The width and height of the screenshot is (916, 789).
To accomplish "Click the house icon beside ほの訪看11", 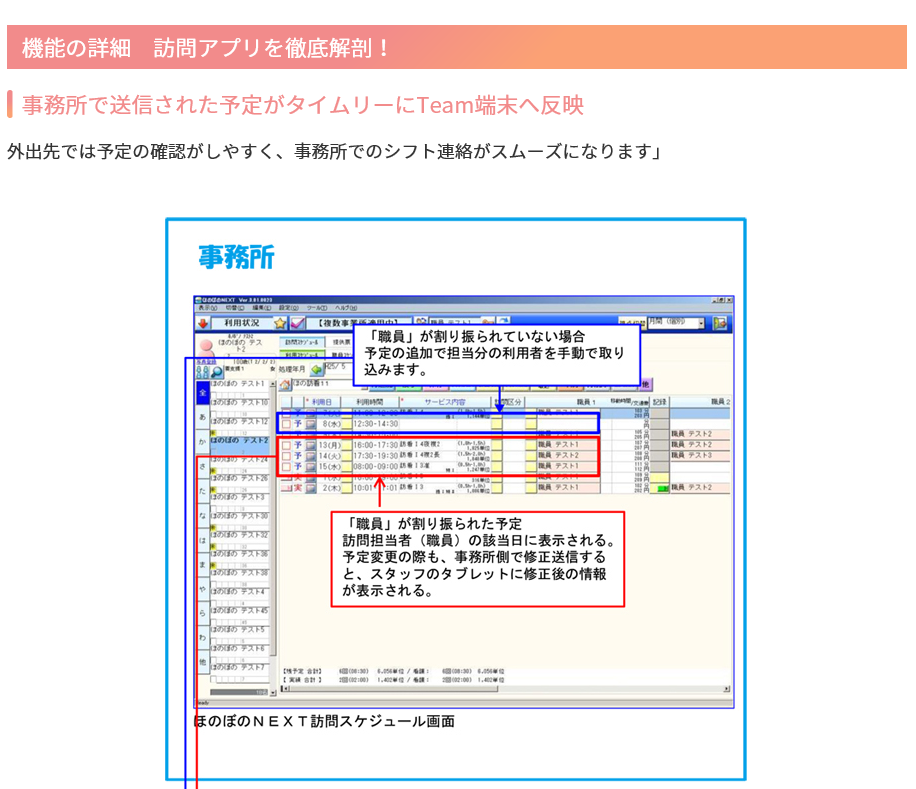I will (x=285, y=384).
